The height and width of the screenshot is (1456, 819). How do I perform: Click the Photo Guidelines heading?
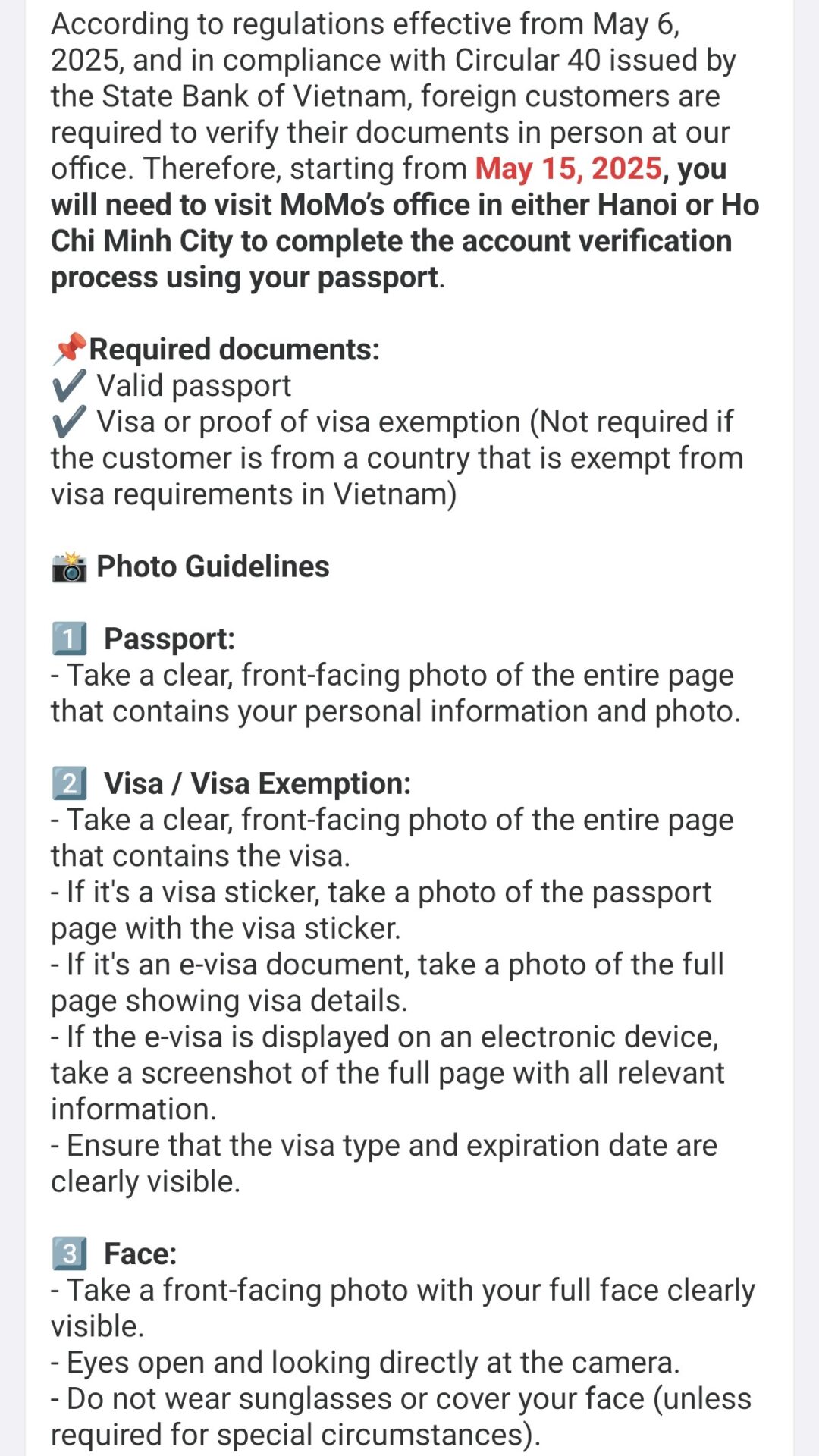(213, 567)
